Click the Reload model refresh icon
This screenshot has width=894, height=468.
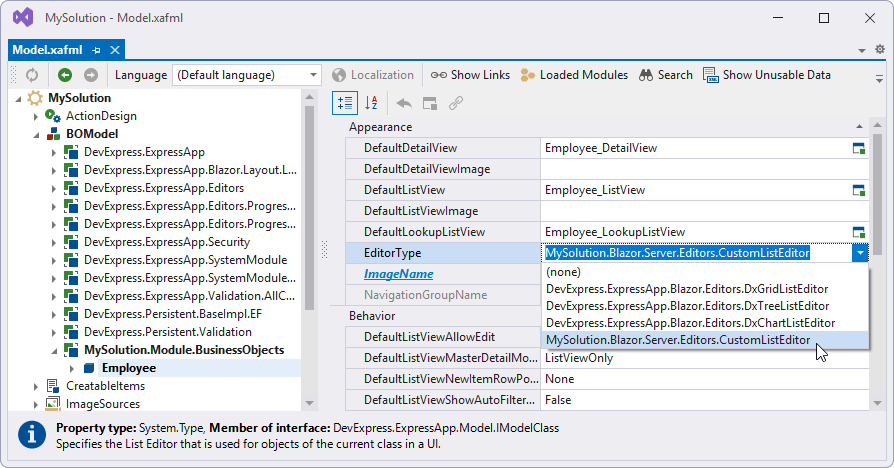click(32, 75)
